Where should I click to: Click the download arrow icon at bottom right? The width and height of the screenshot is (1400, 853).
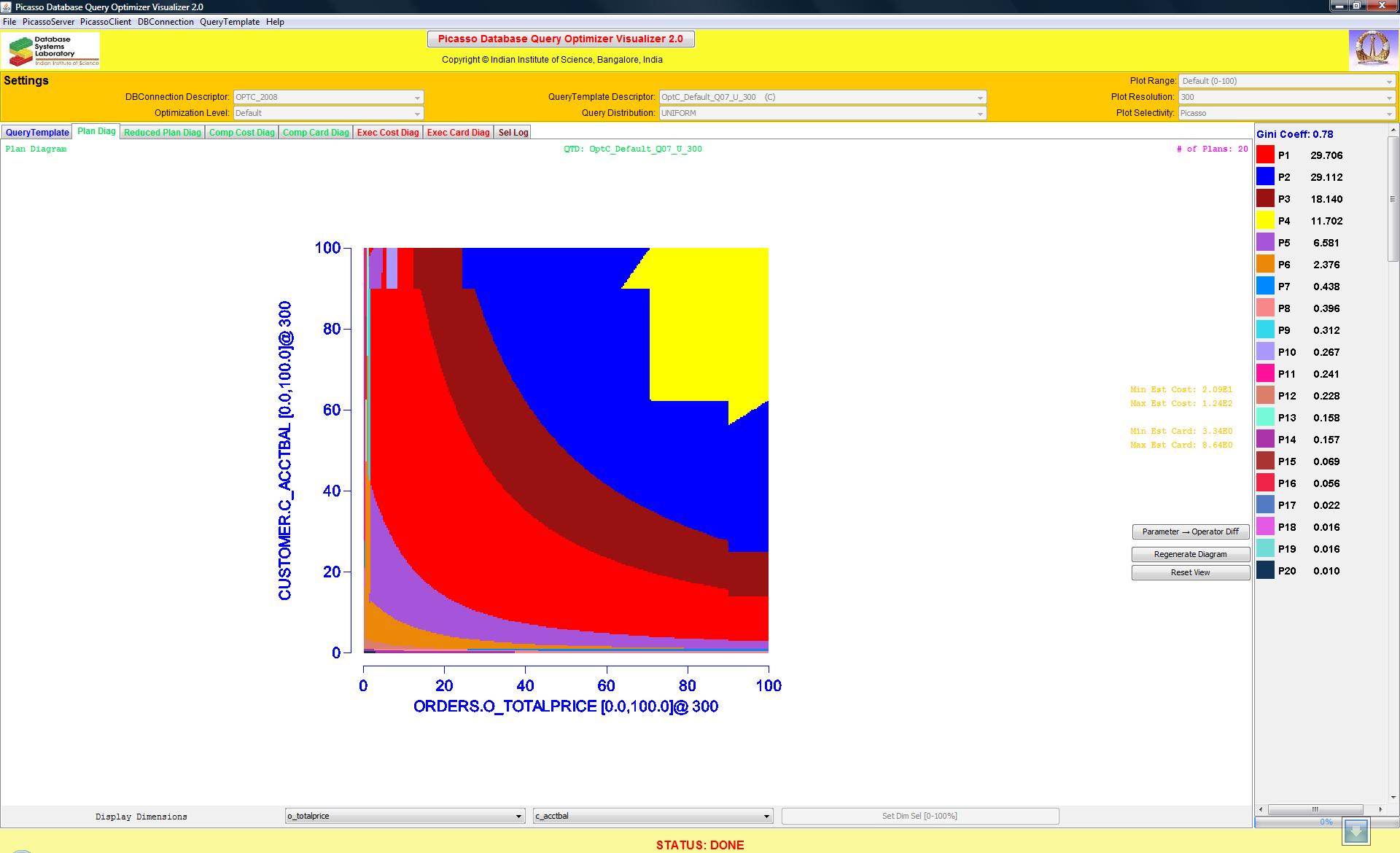(x=1356, y=830)
